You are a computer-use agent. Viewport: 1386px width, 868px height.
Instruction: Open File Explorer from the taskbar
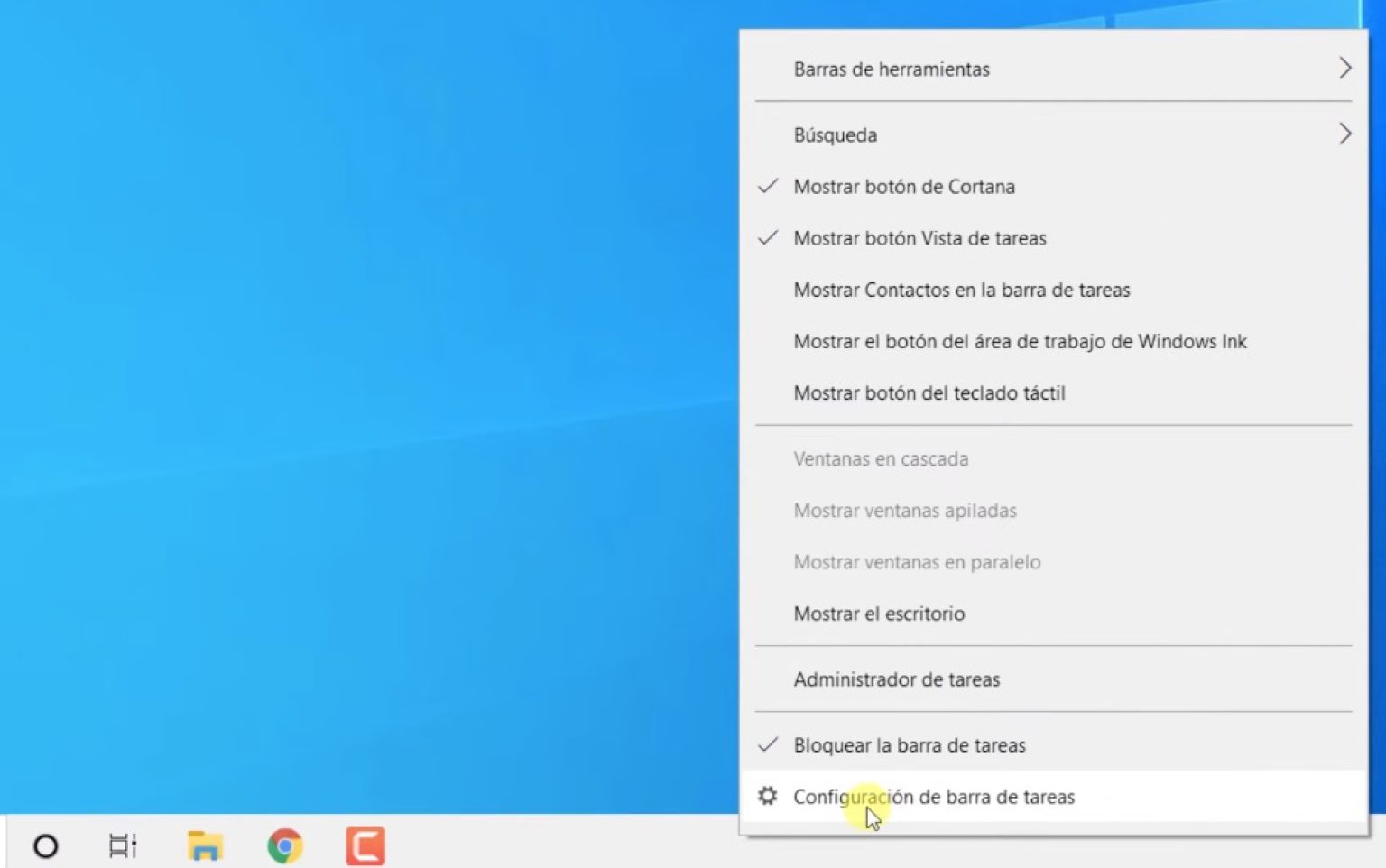tap(204, 845)
